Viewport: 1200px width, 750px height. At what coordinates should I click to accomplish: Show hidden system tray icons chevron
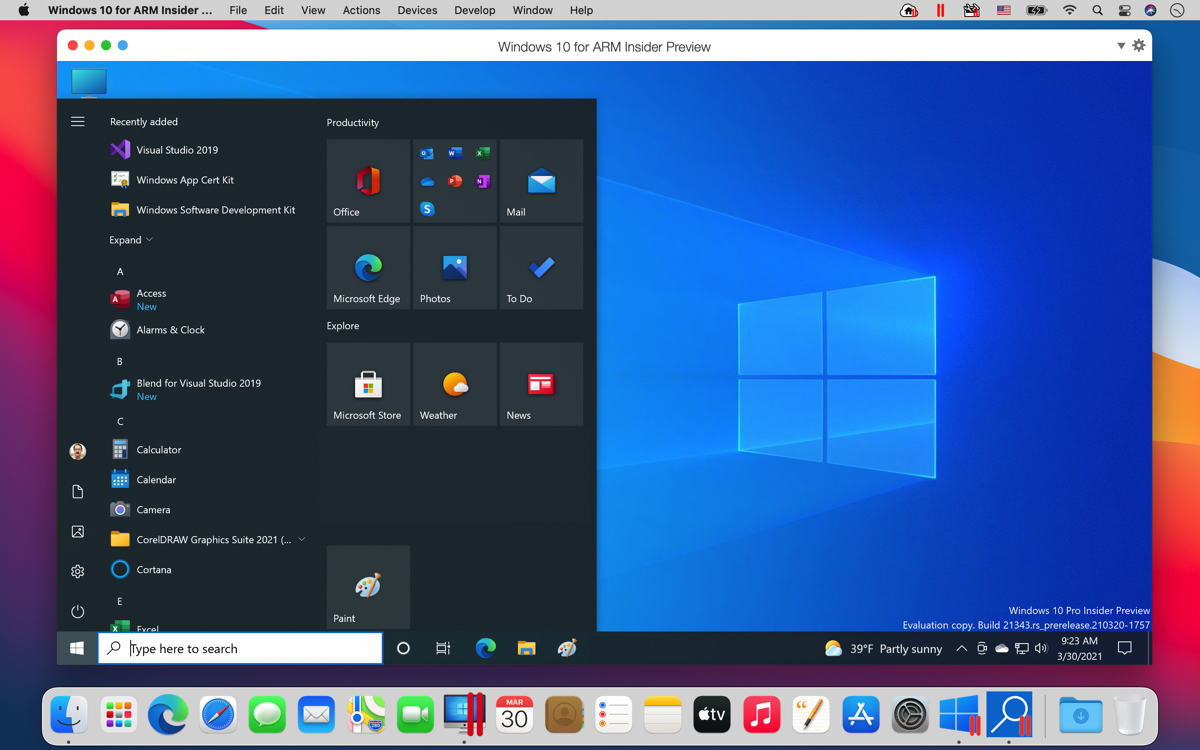pos(962,649)
